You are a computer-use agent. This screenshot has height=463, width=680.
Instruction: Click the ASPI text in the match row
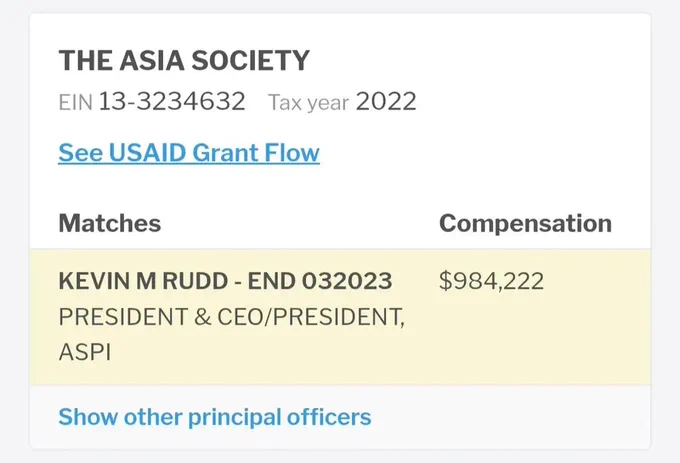(x=85, y=352)
